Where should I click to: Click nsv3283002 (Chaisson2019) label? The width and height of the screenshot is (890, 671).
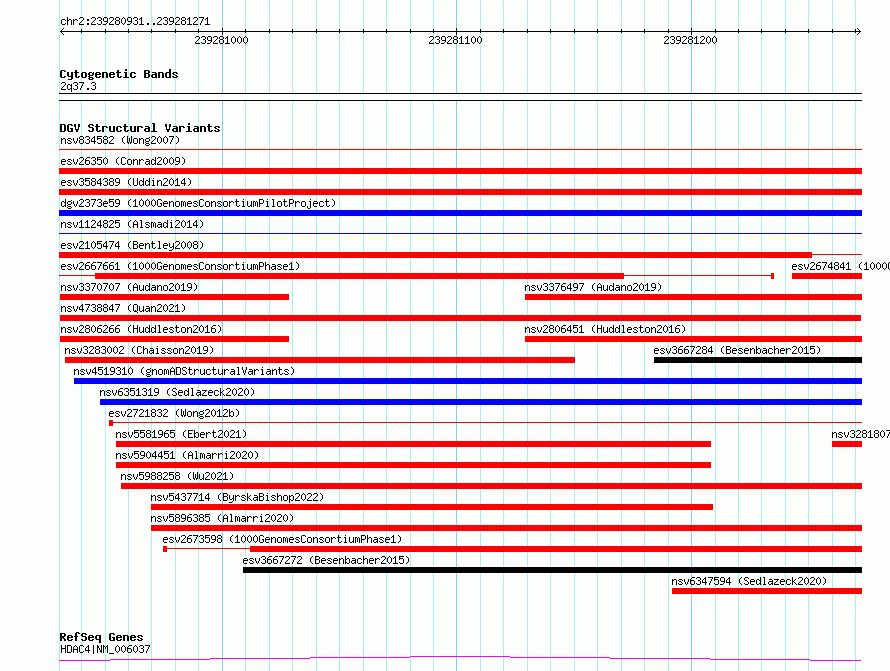(x=139, y=350)
